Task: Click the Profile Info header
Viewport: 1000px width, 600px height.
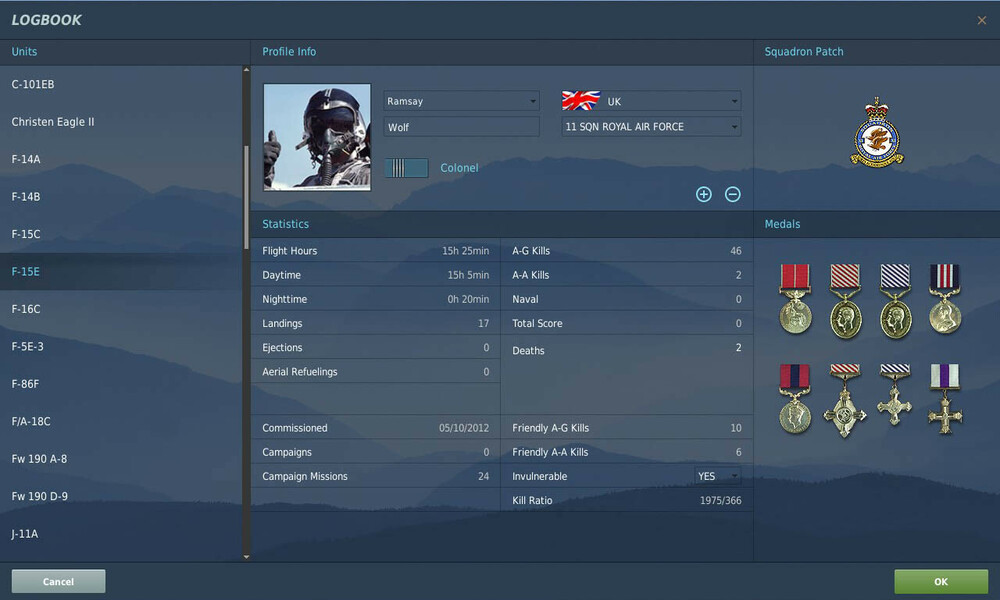Action: 289,52
